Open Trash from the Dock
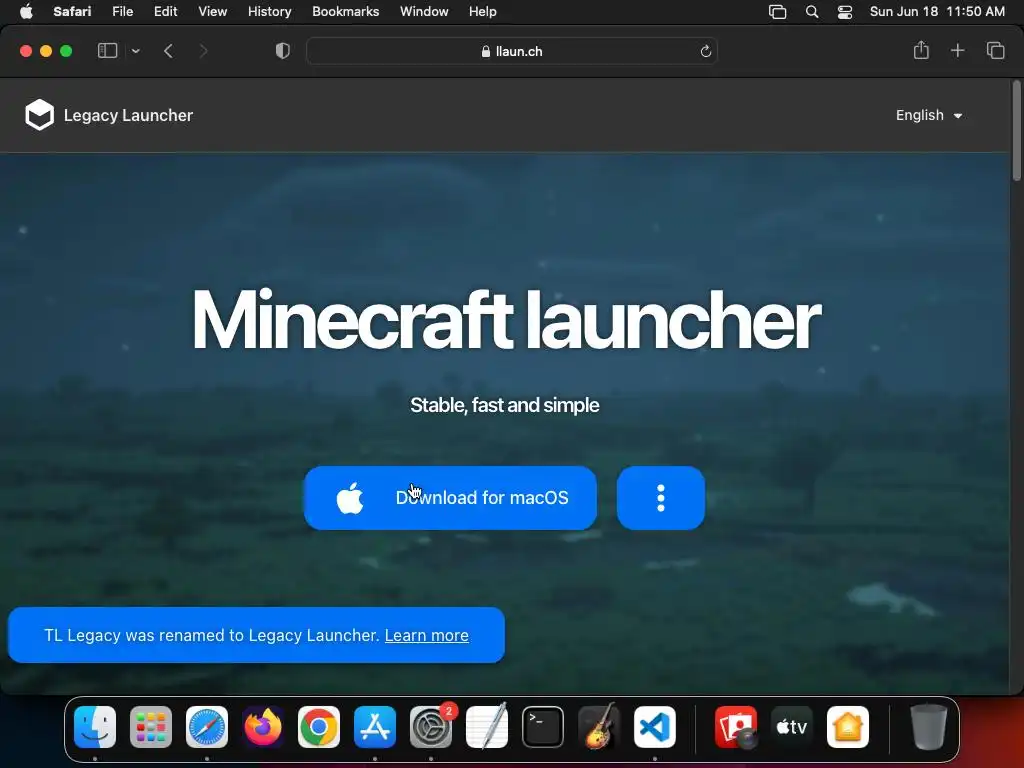Screen dimensions: 1024x768 tap(928, 727)
